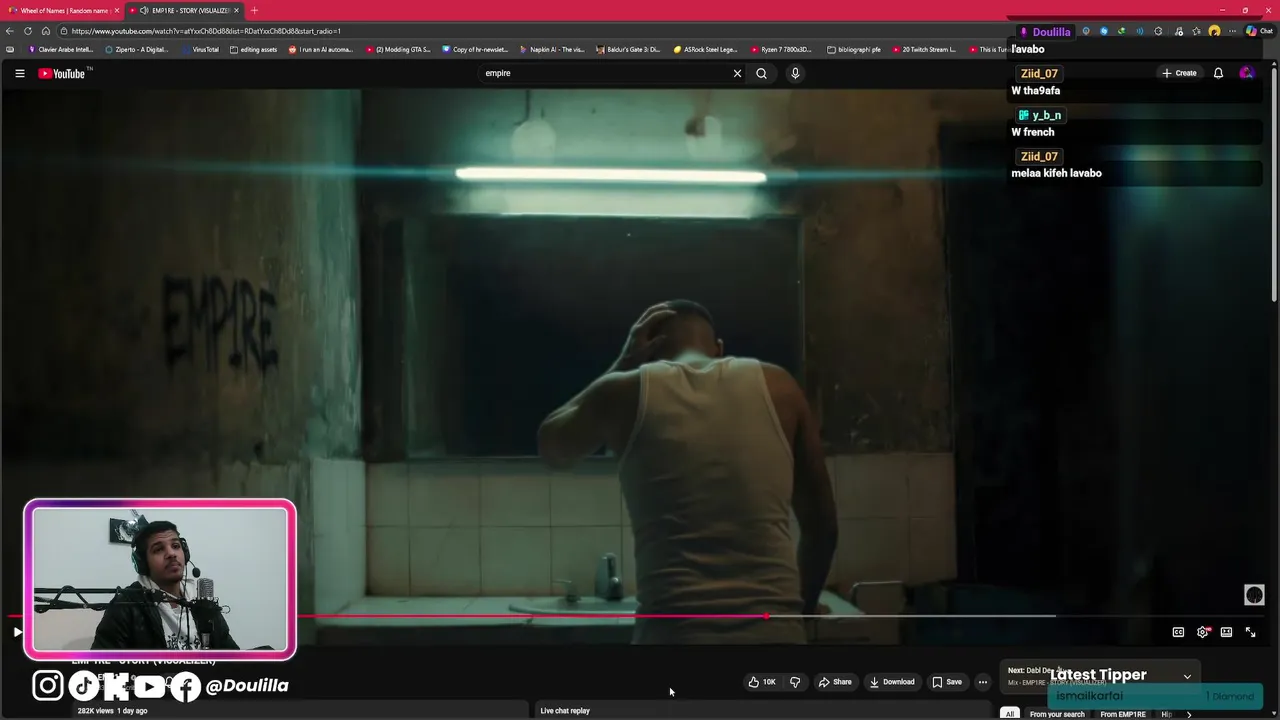The height and width of the screenshot is (720, 1280).
Task: Enter full screen video mode
Action: click(1250, 632)
